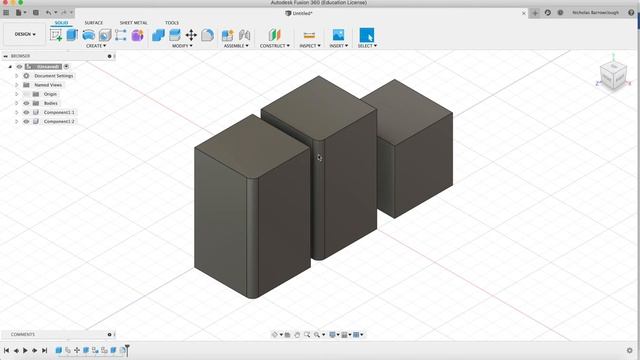Viewport: 640px width, 360px height.
Task: Click the Pan hand icon
Action: coord(297,335)
